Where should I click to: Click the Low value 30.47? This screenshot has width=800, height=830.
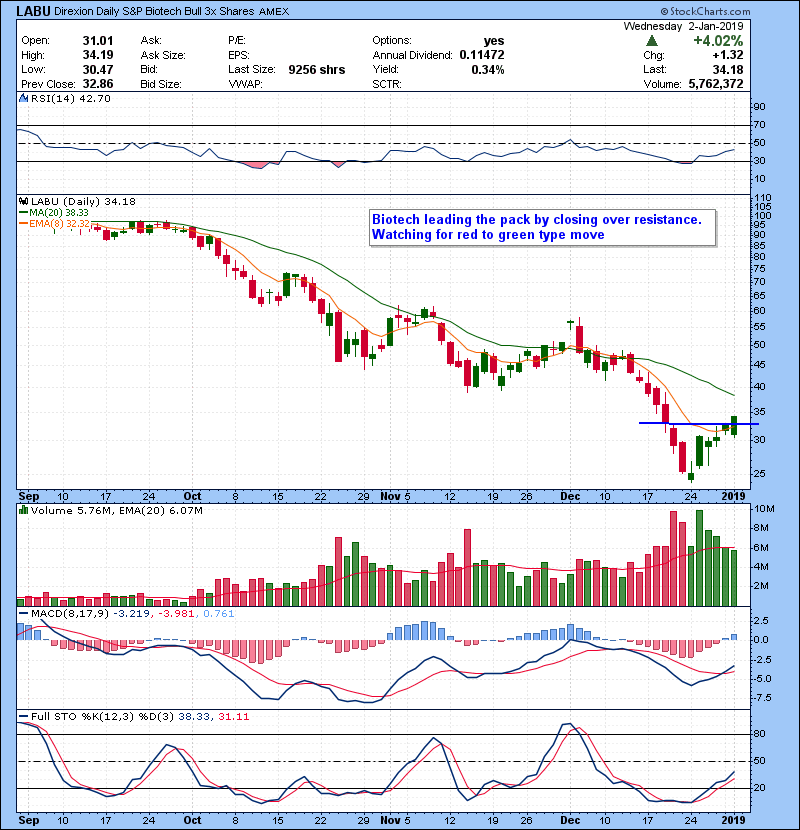98,69
